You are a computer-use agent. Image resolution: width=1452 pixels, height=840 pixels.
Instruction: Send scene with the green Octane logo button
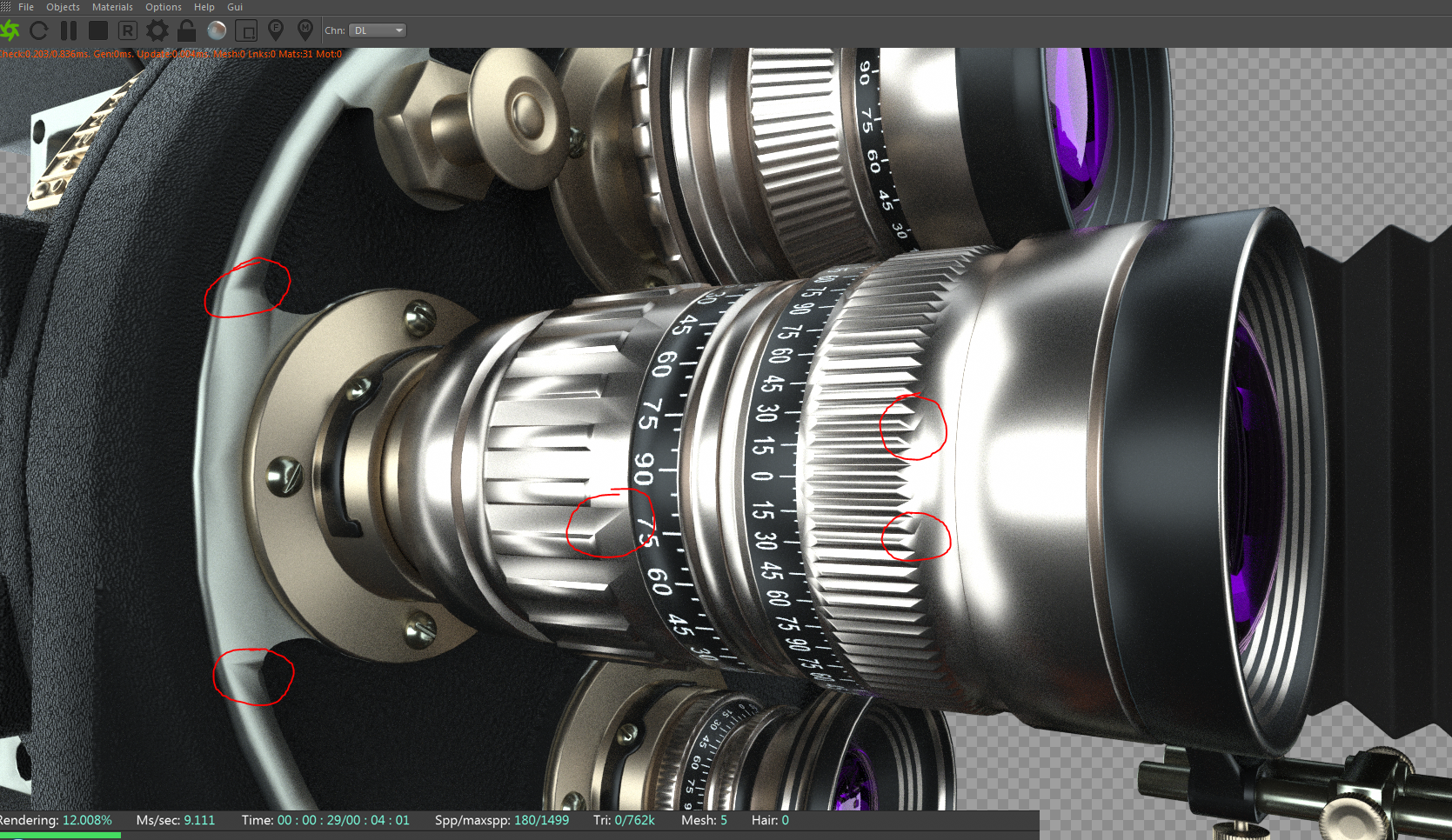10,30
